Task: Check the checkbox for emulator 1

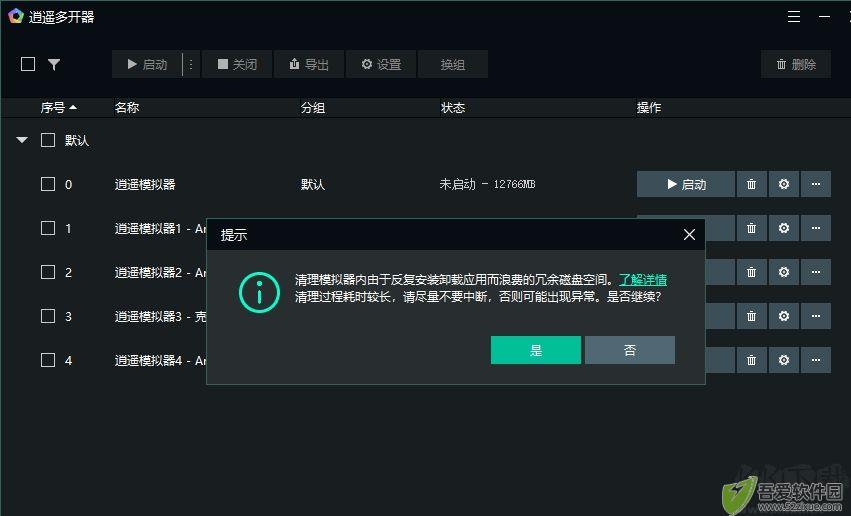Action: pyautogui.click(x=48, y=228)
